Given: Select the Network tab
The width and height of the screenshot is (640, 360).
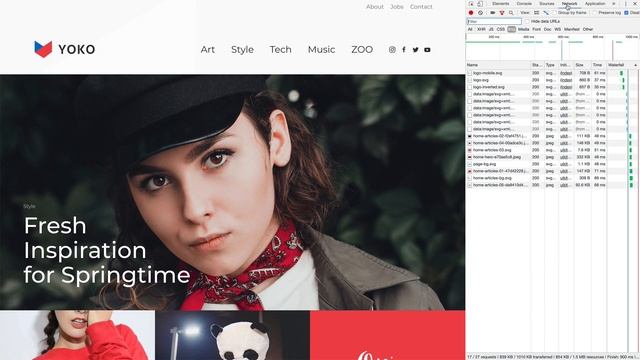Looking at the screenshot, I should pyautogui.click(x=569, y=4).
